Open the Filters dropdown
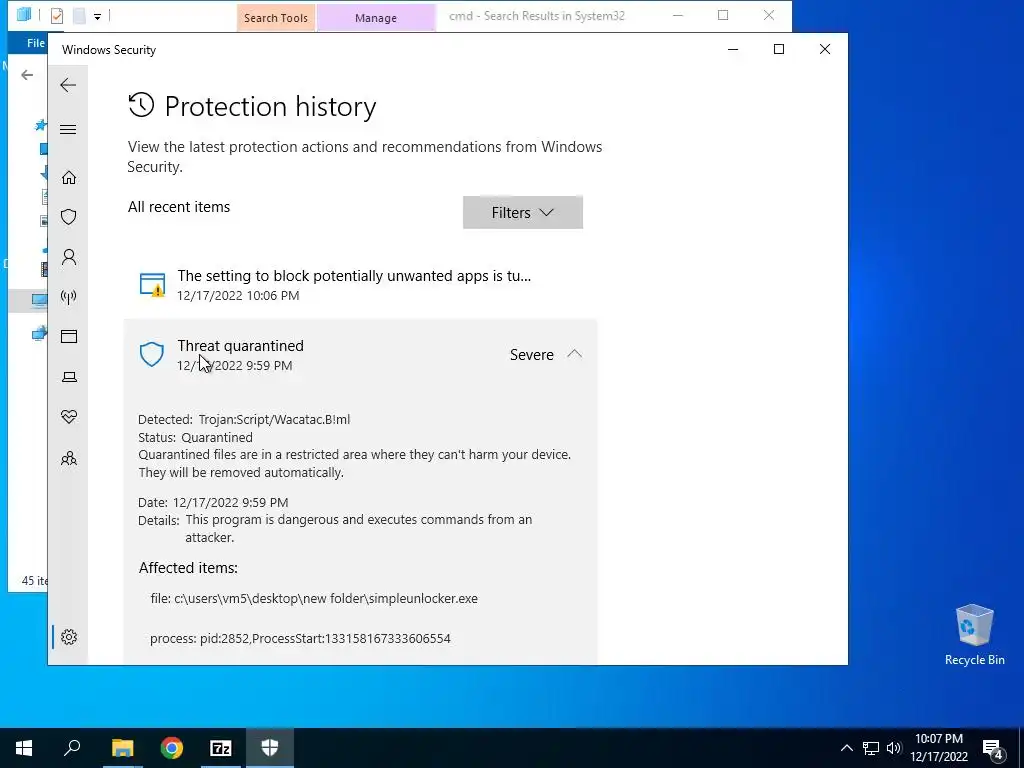This screenshot has height=768, width=1024. click(522, 212)
